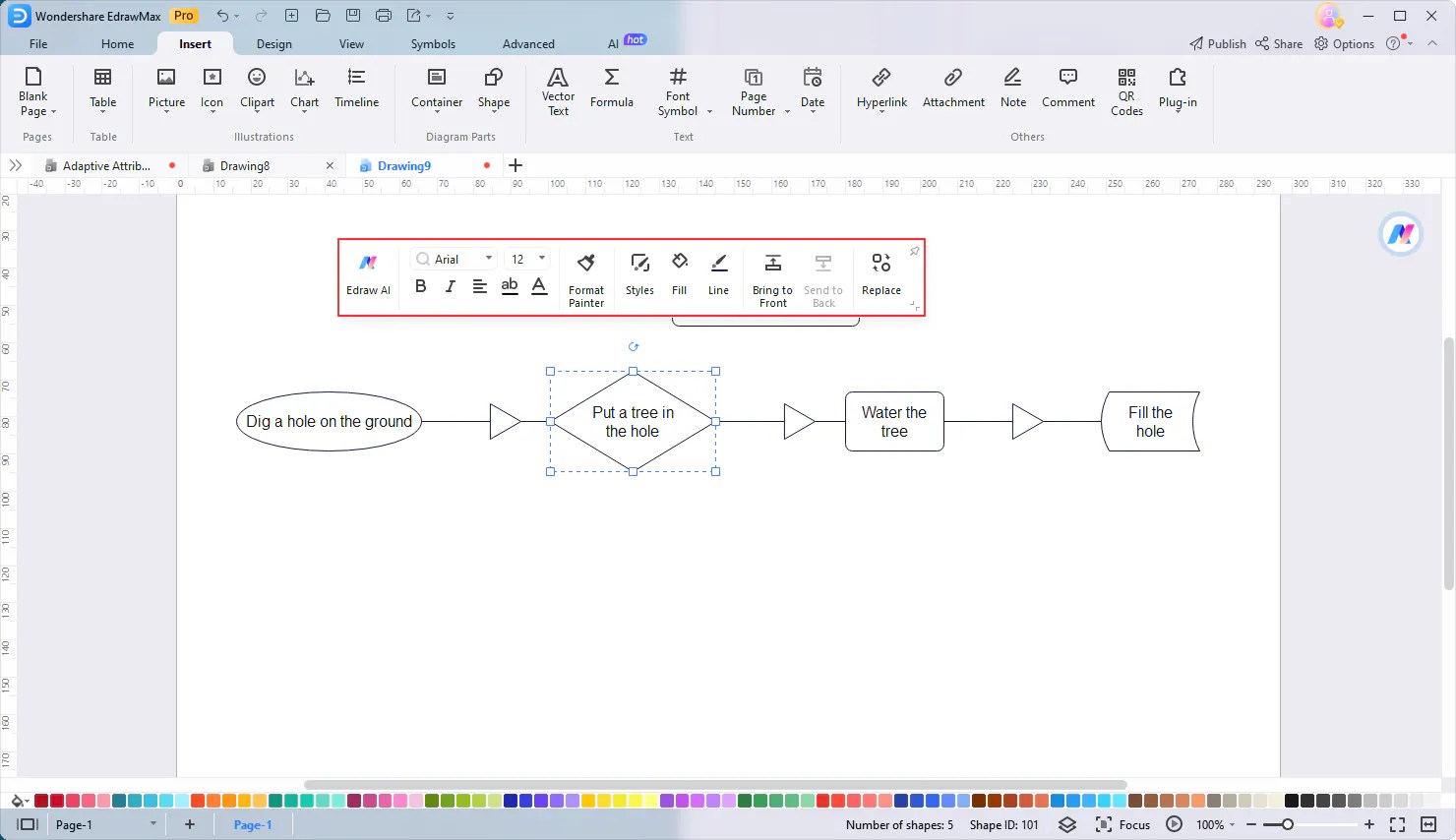This screenshot has height=840, width=1456.
Task: Click the Share button
Action: click(x=1279, y=43)
